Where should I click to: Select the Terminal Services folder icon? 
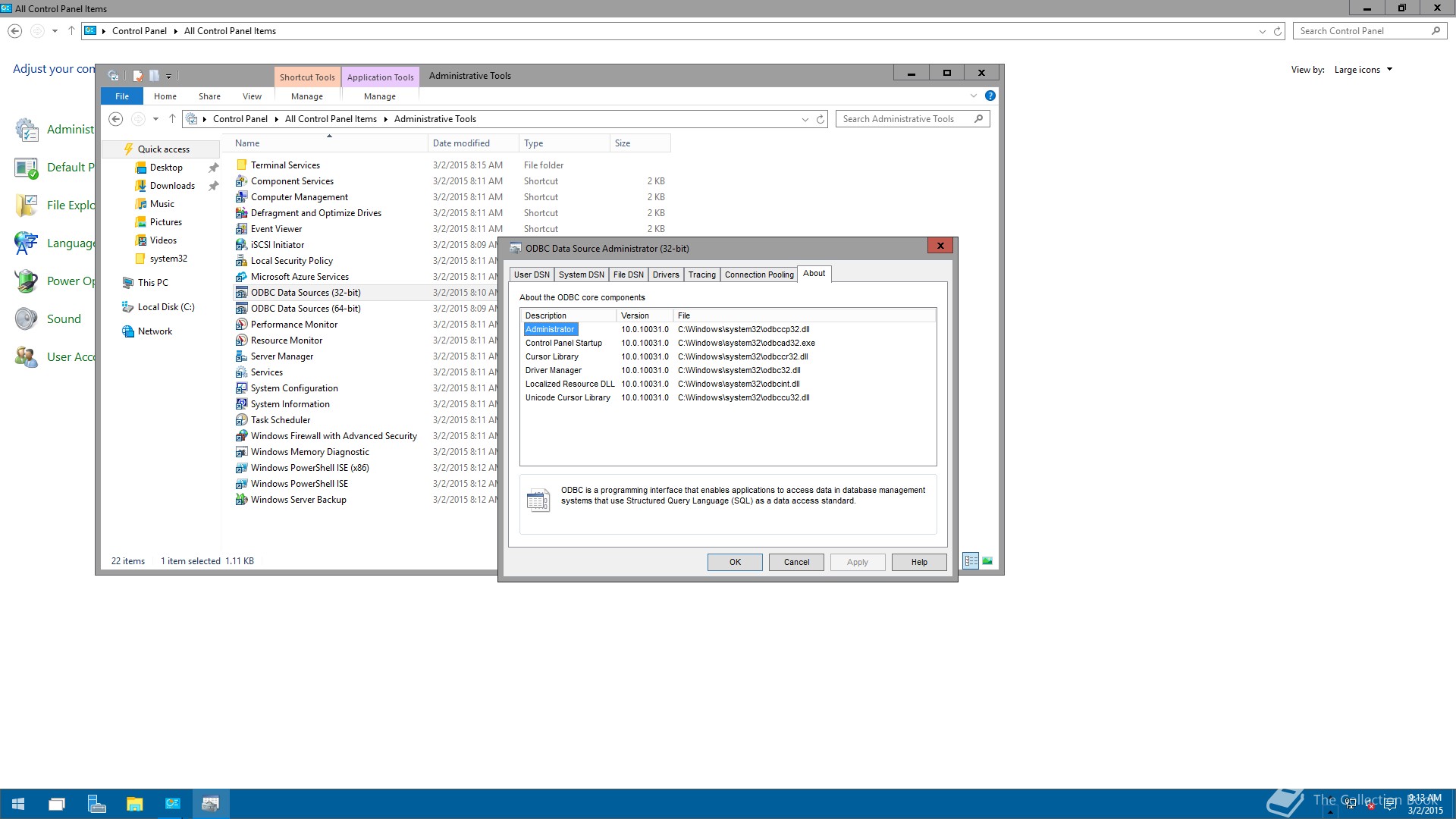[x=241, y=165]
